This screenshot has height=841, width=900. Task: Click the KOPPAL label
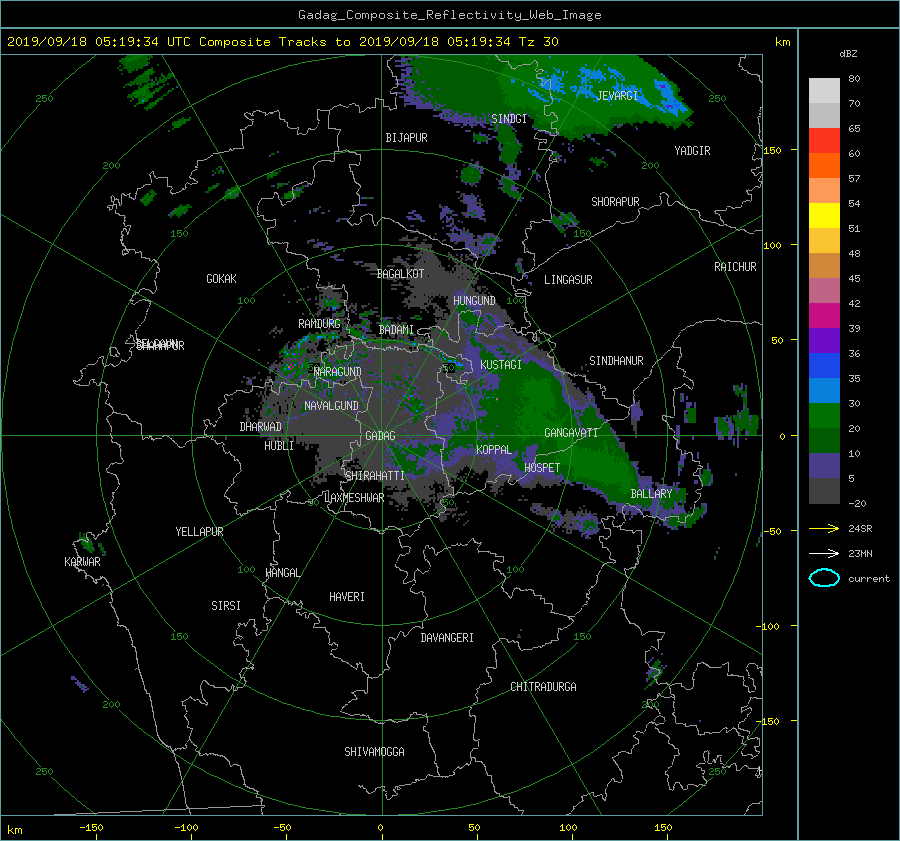(494, 449)
